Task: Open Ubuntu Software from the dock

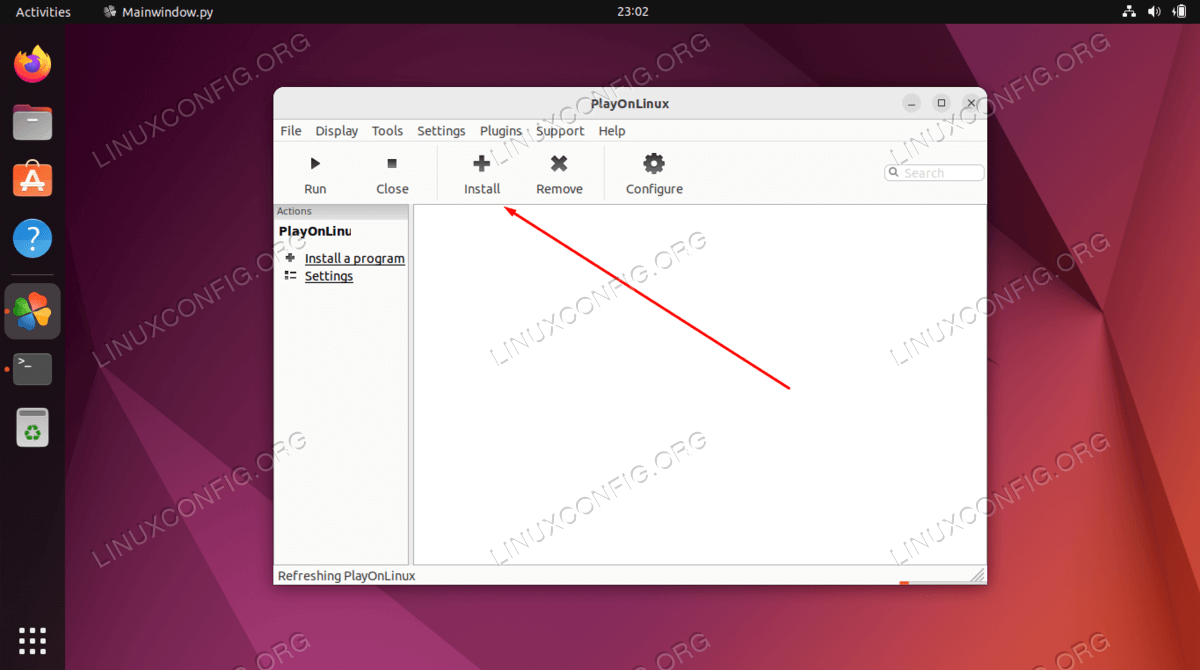Action: [x=33, y=181]
